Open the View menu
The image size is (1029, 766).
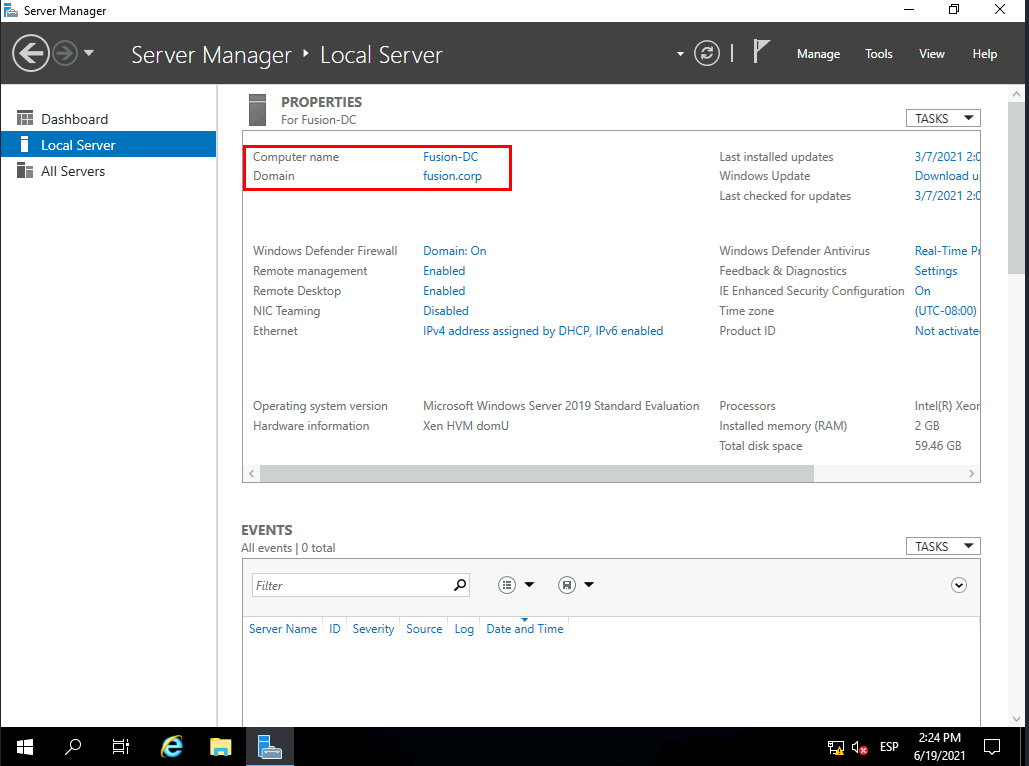[x=931, y=54]
